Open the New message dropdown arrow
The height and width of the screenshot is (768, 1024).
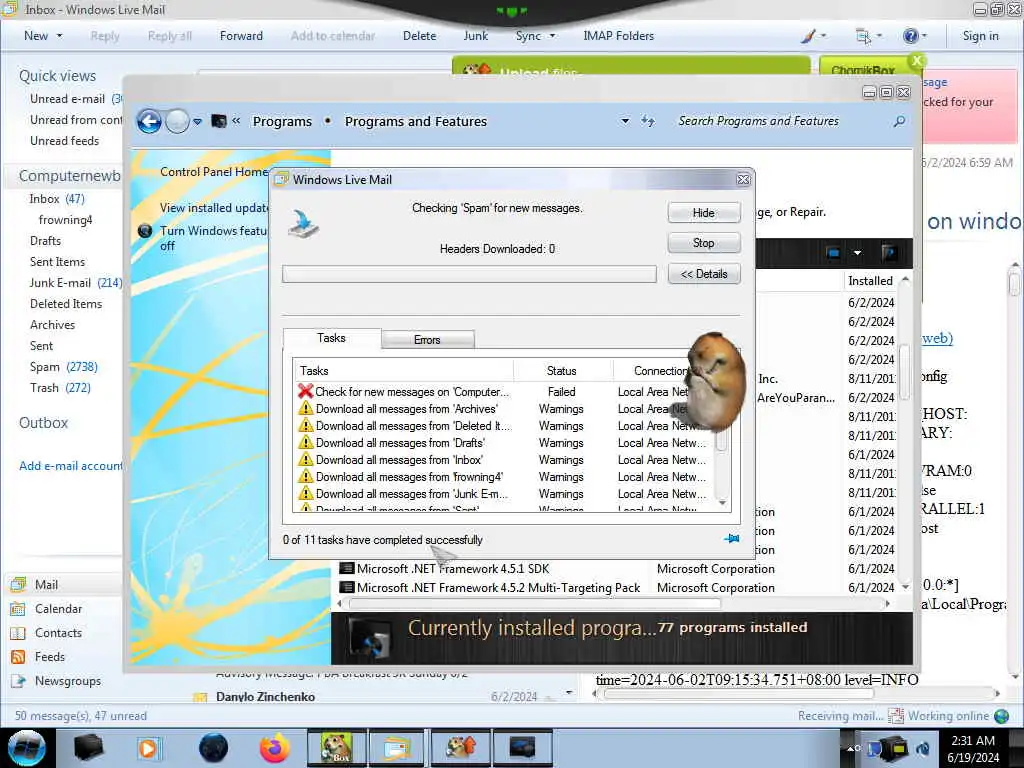[59, 36]
